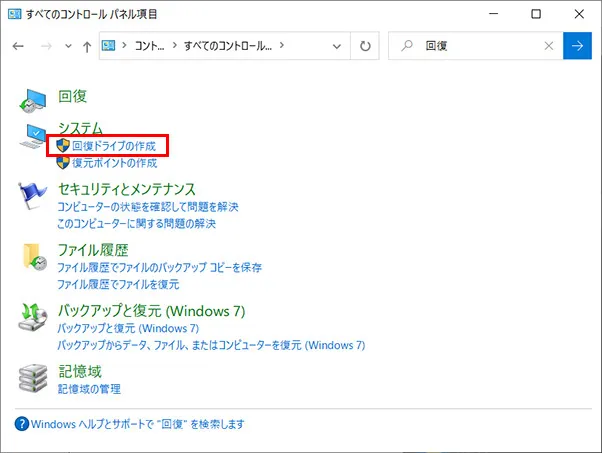The width and height of the screenshot is (602, 453).
Task: Open 復元ポイントの作成 link
Action: (x=115, y=163)
